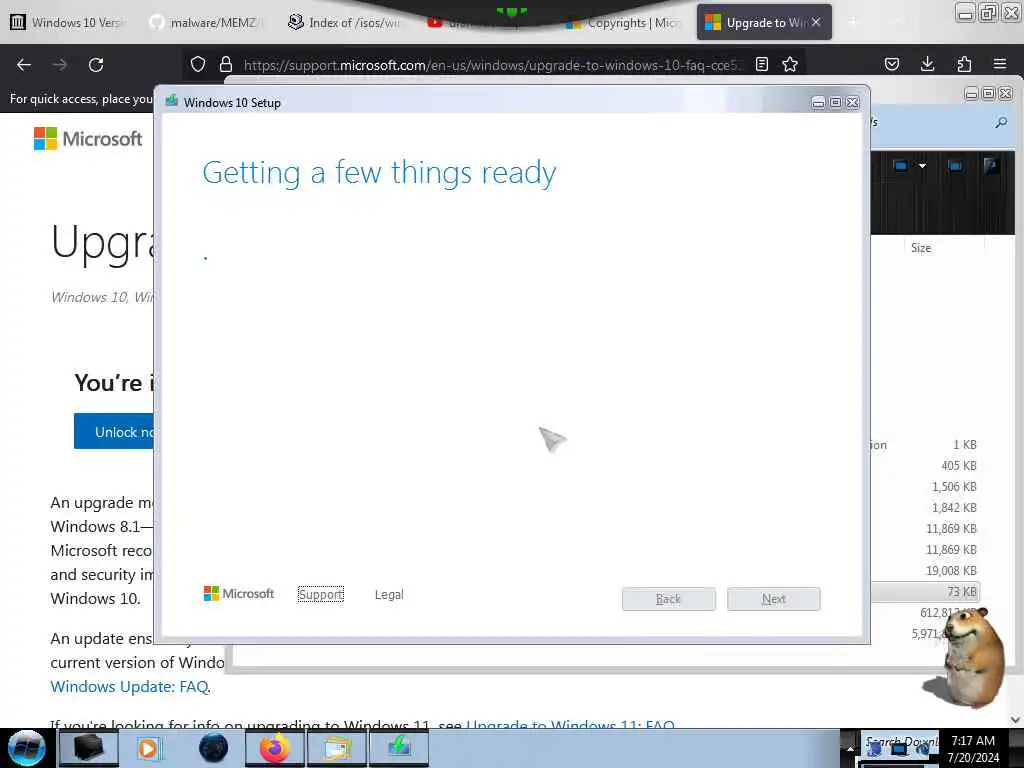Switch to Windows 10 Version tab
The width and height of the screenshot is (1024, 768).
68,22
